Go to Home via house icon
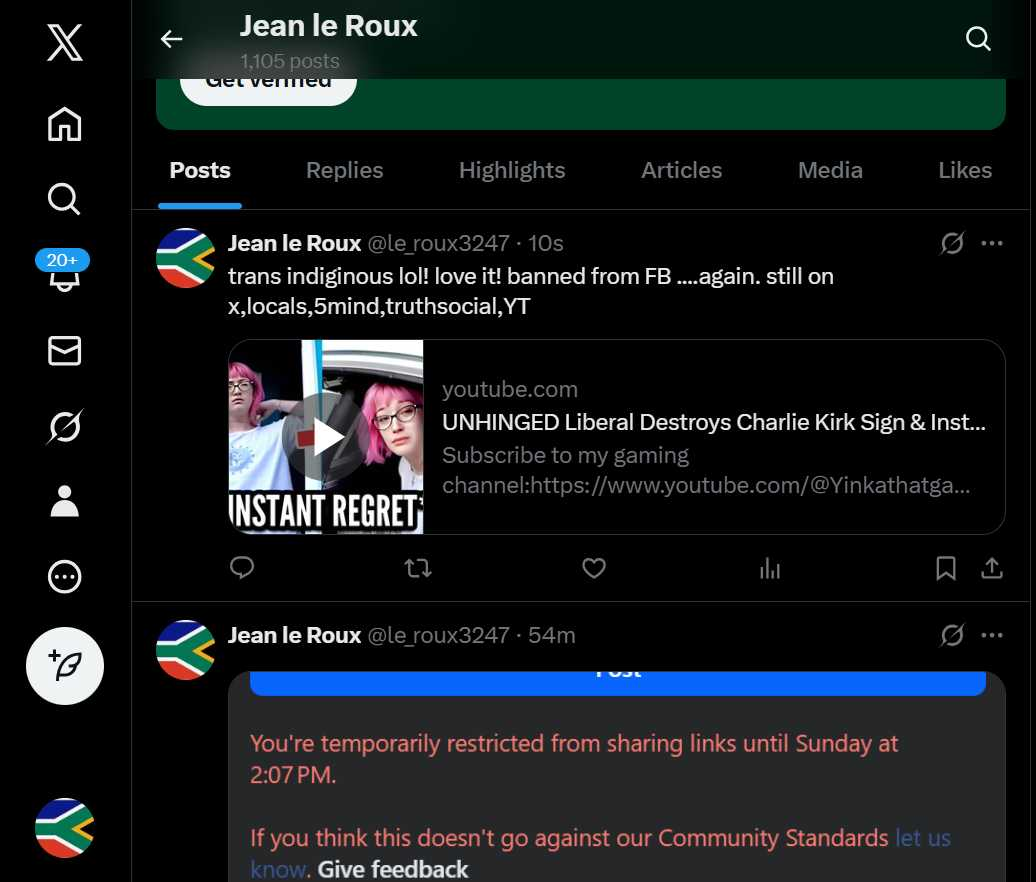Image resolution: width=1036 pixels, height=882 pixels. pyautogui.click(x=65, y=124)
